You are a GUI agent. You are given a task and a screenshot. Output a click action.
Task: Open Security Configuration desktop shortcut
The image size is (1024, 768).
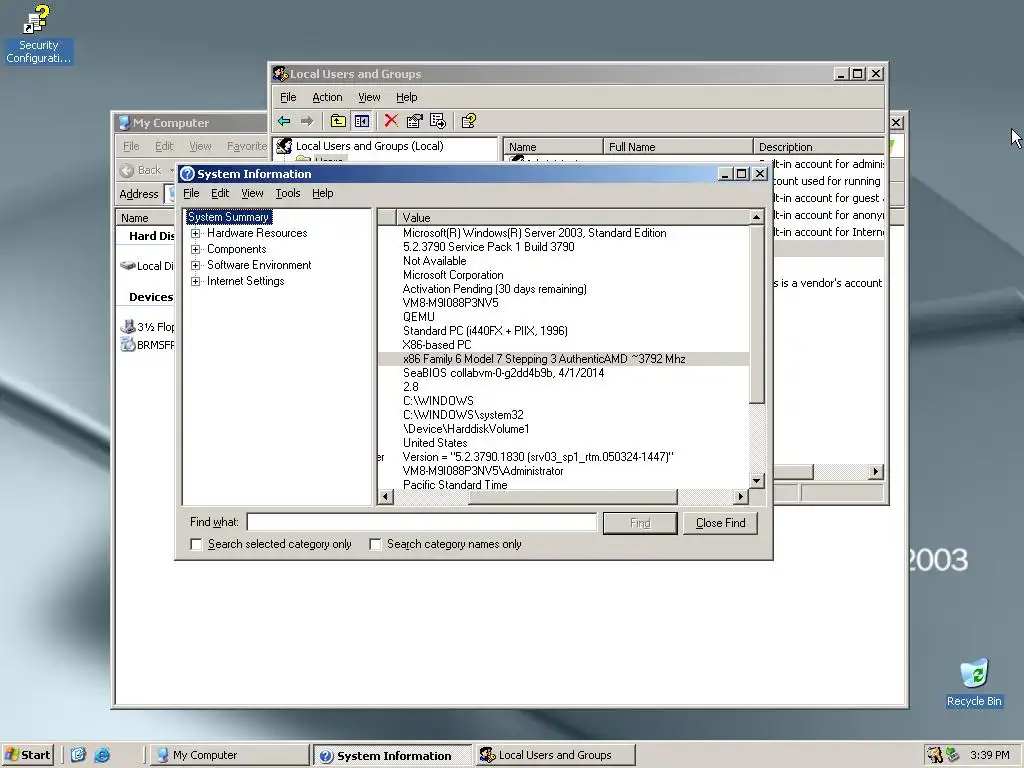[x=38, y=34]
